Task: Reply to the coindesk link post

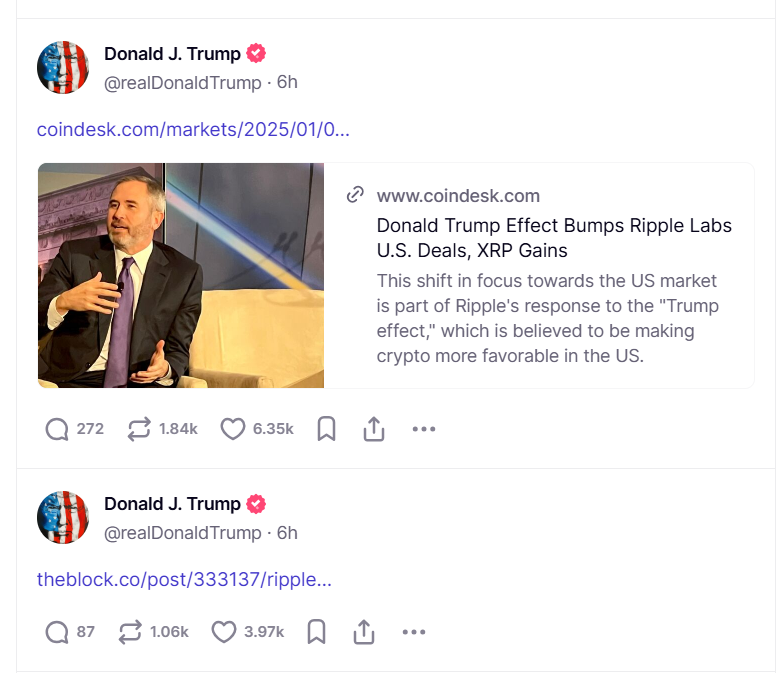Action: pyautogui.click(x=58, y=429)
